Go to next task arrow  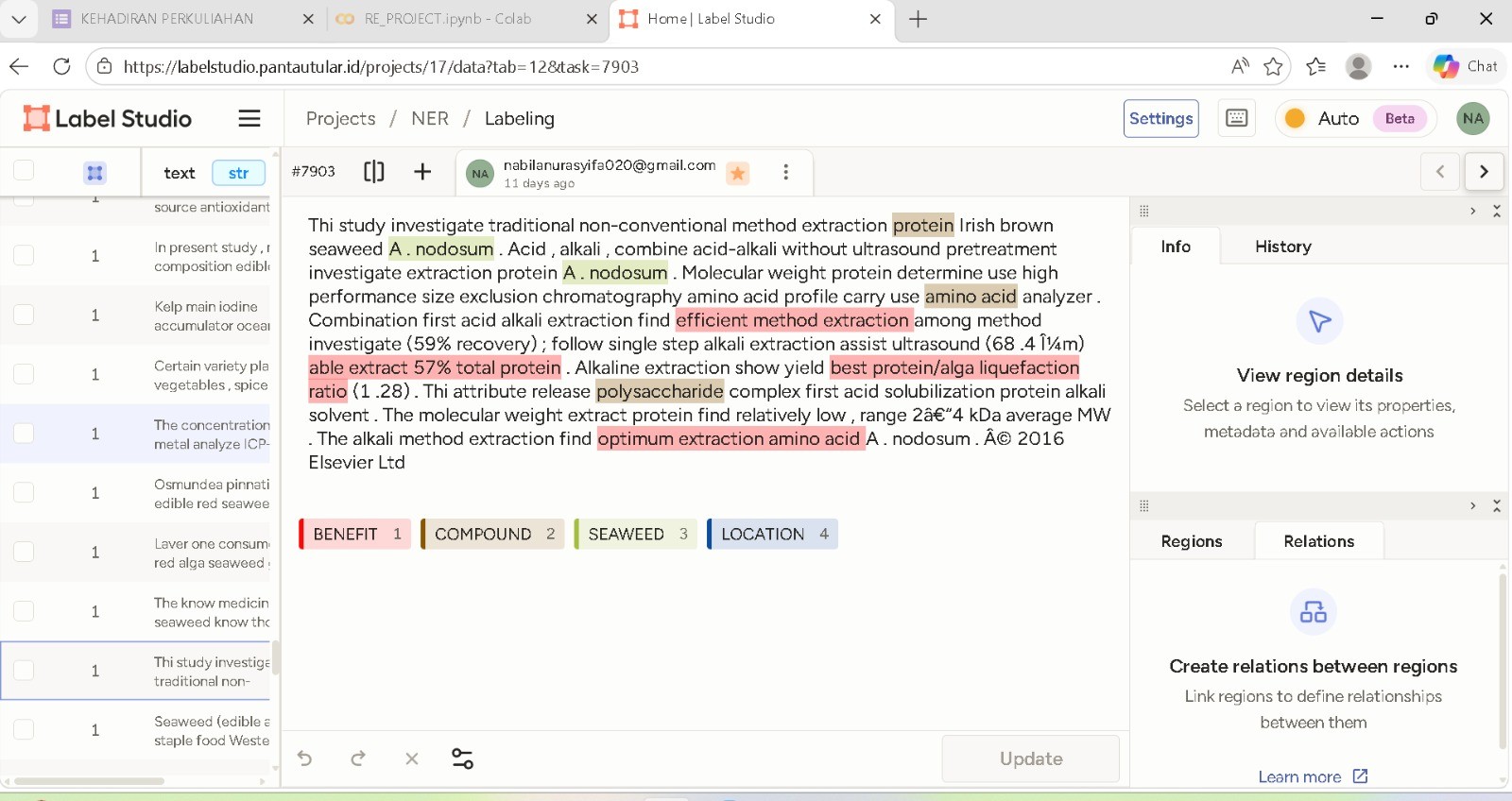click(x=1484, y=171)
